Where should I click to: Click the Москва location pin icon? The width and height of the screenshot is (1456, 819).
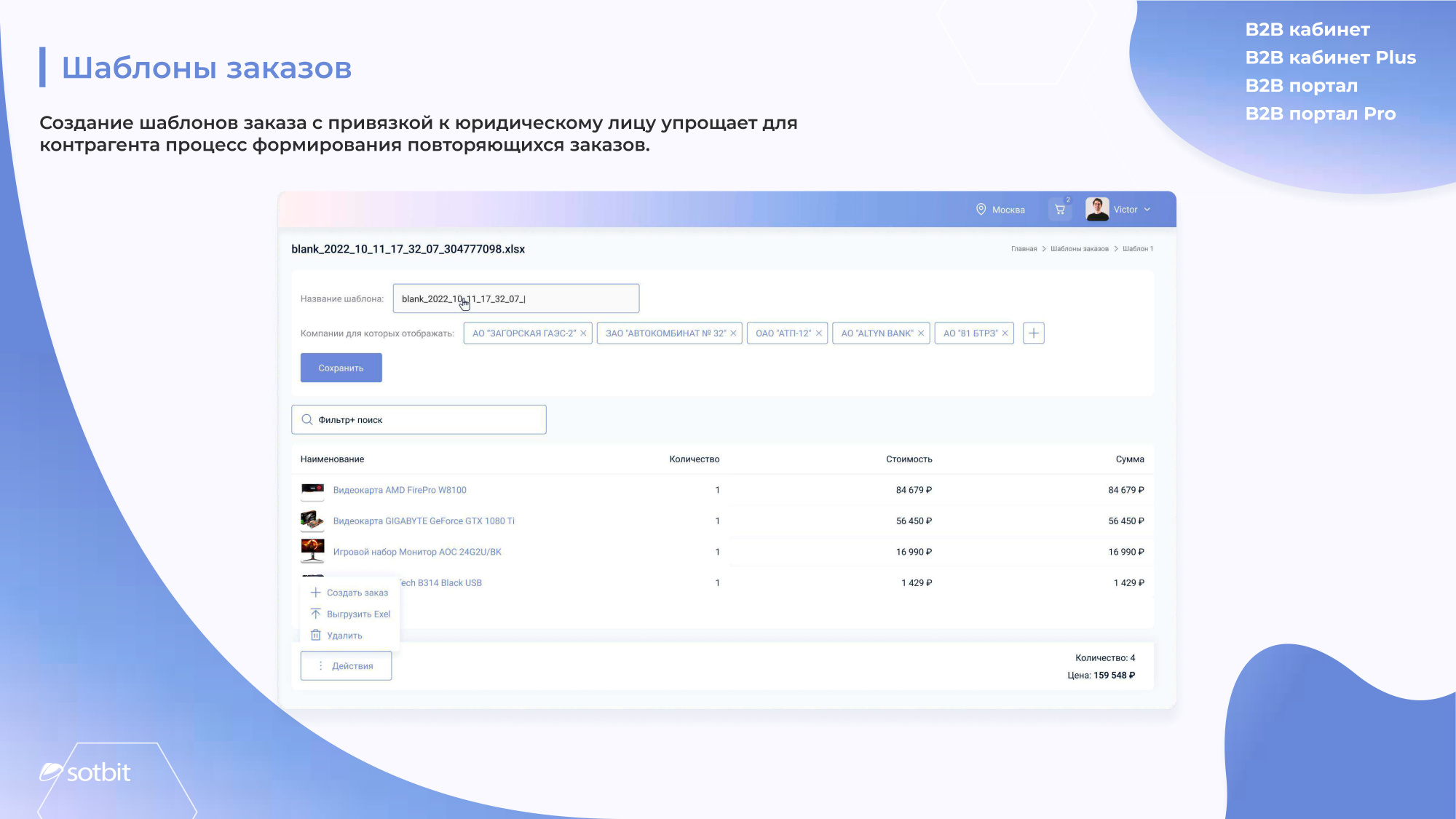[981, 210]
